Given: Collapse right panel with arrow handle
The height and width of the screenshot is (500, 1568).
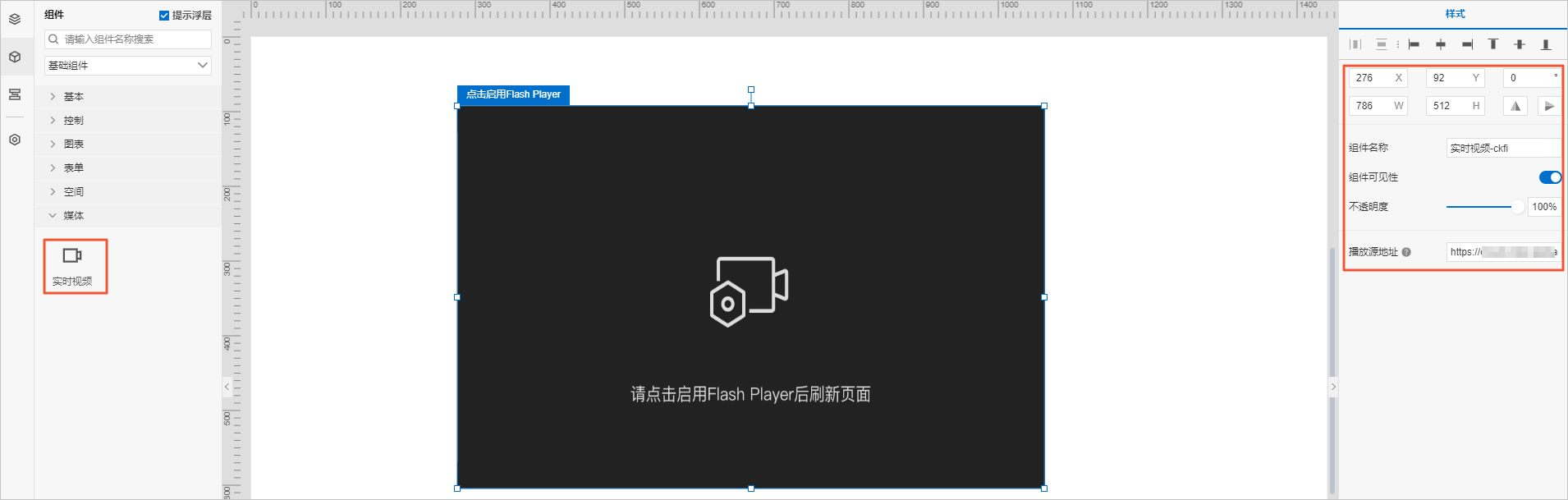Looking at the screenshot, I should (1333, 387).
